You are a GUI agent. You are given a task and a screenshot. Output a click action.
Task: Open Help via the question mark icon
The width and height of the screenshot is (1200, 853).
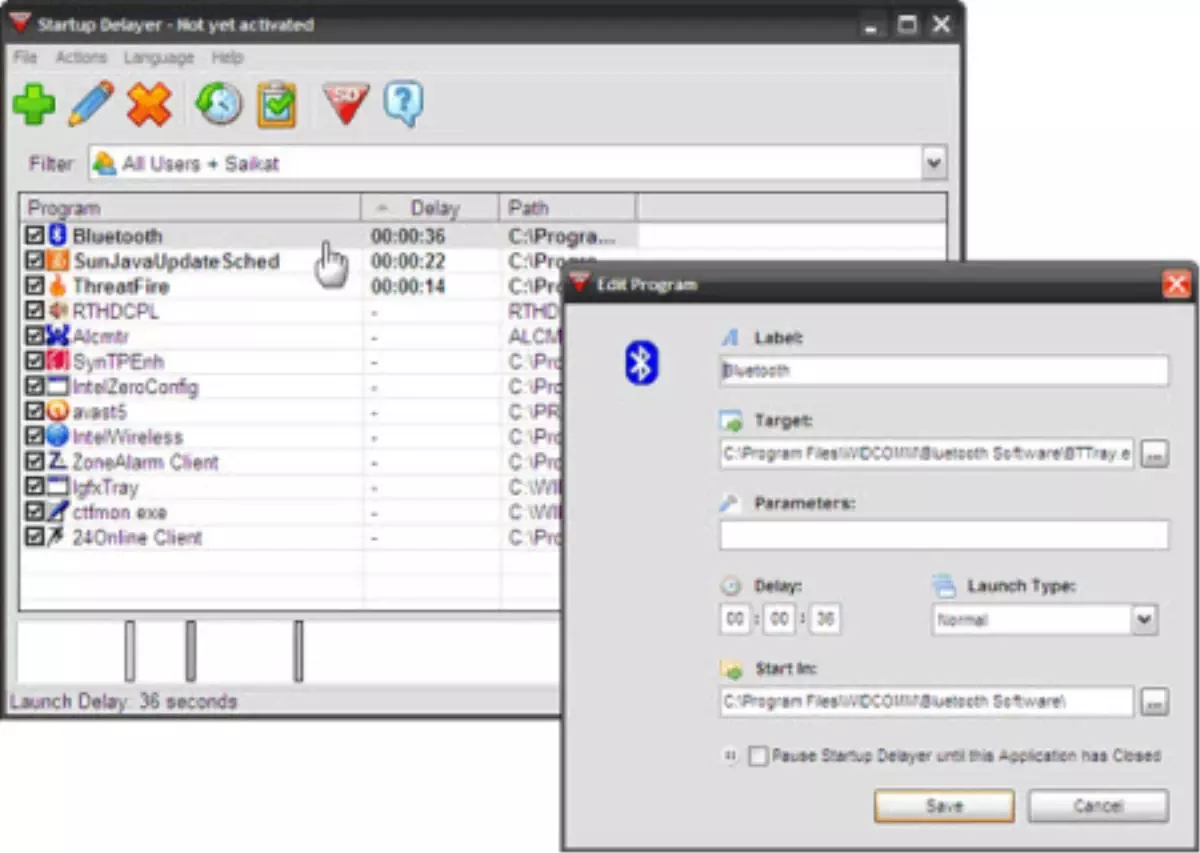[404, 104]
